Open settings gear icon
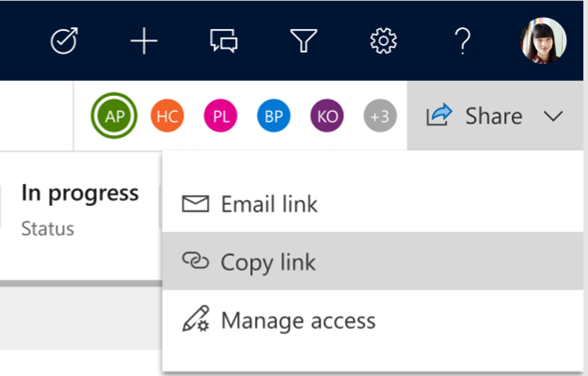The height and width of the screenshot is (376, 588). (x=383, y=40)
